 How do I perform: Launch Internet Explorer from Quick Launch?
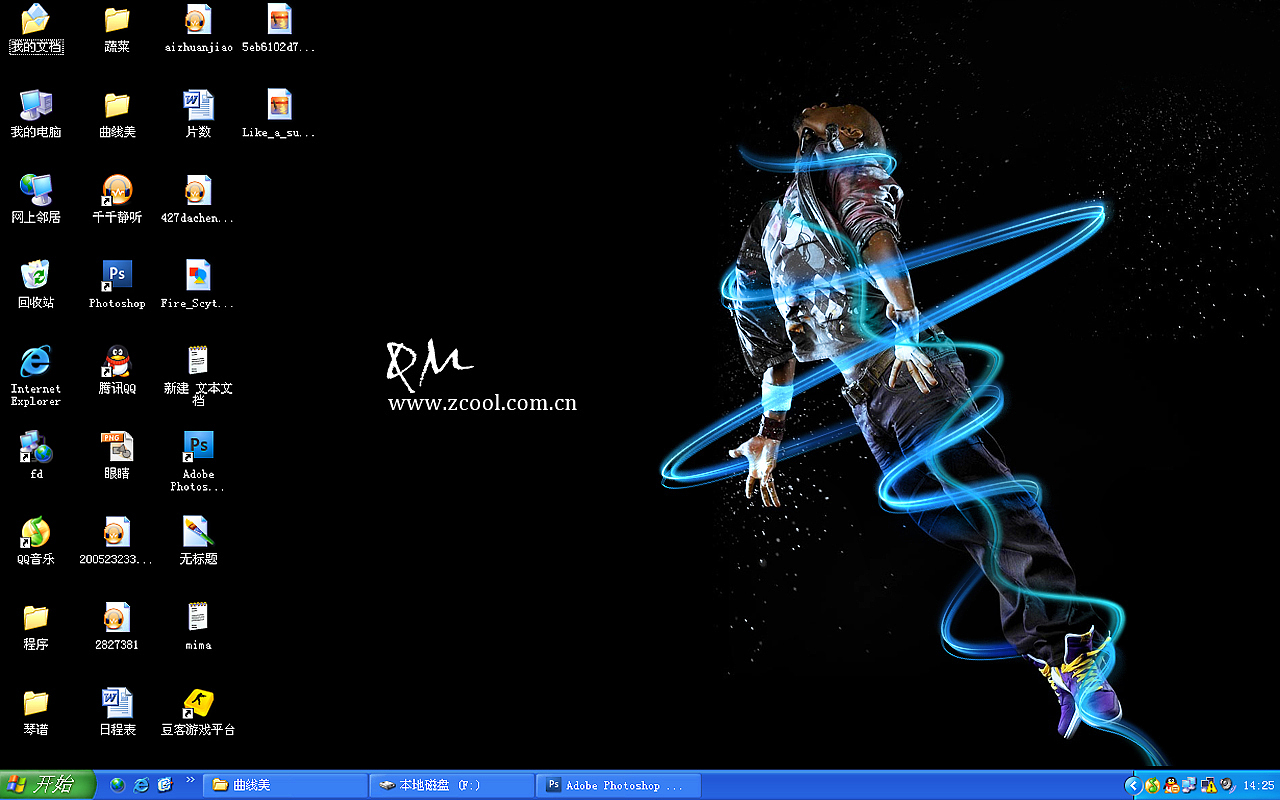tap(142, 785)
